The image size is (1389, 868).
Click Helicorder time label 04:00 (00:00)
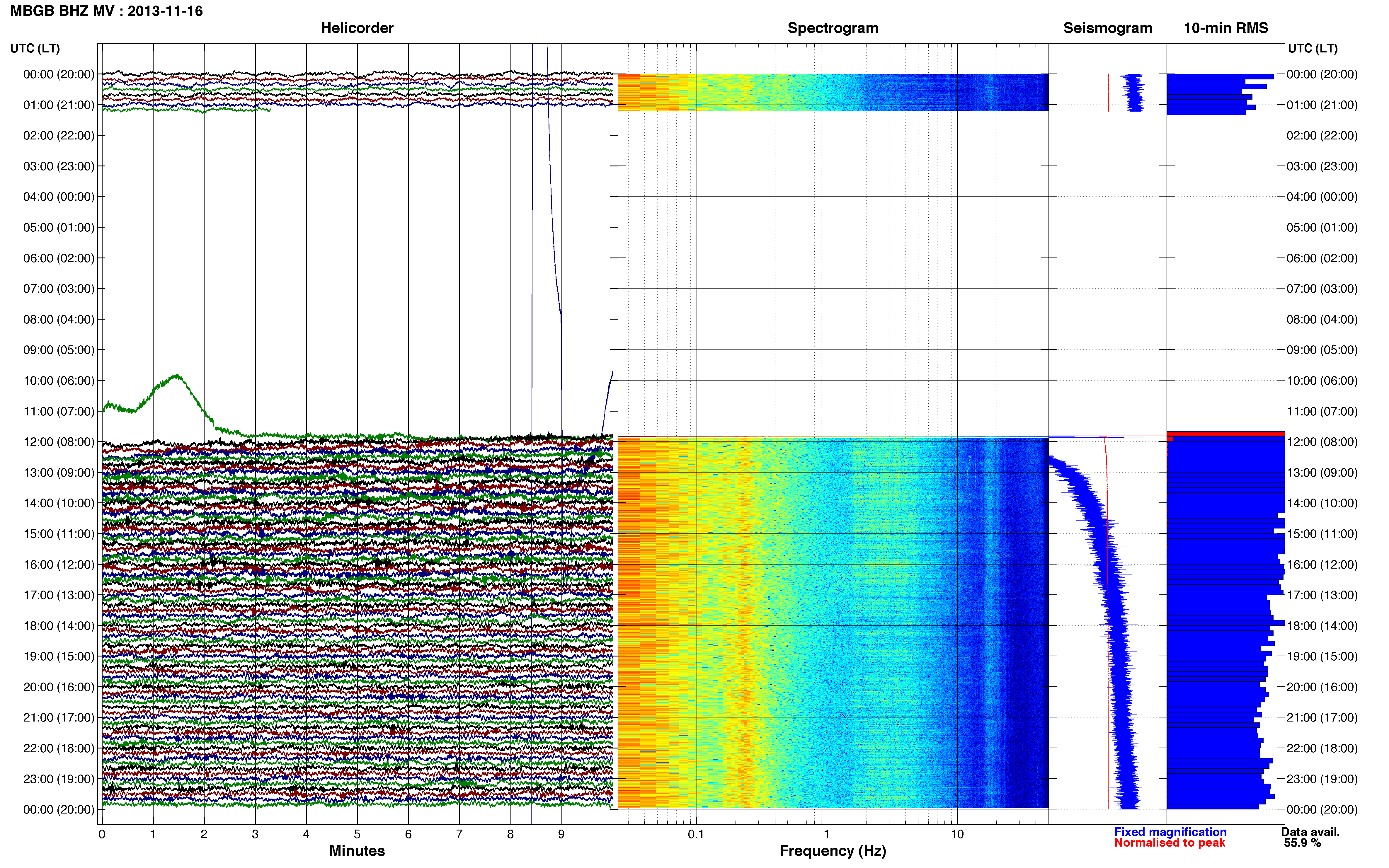[59, 196]
